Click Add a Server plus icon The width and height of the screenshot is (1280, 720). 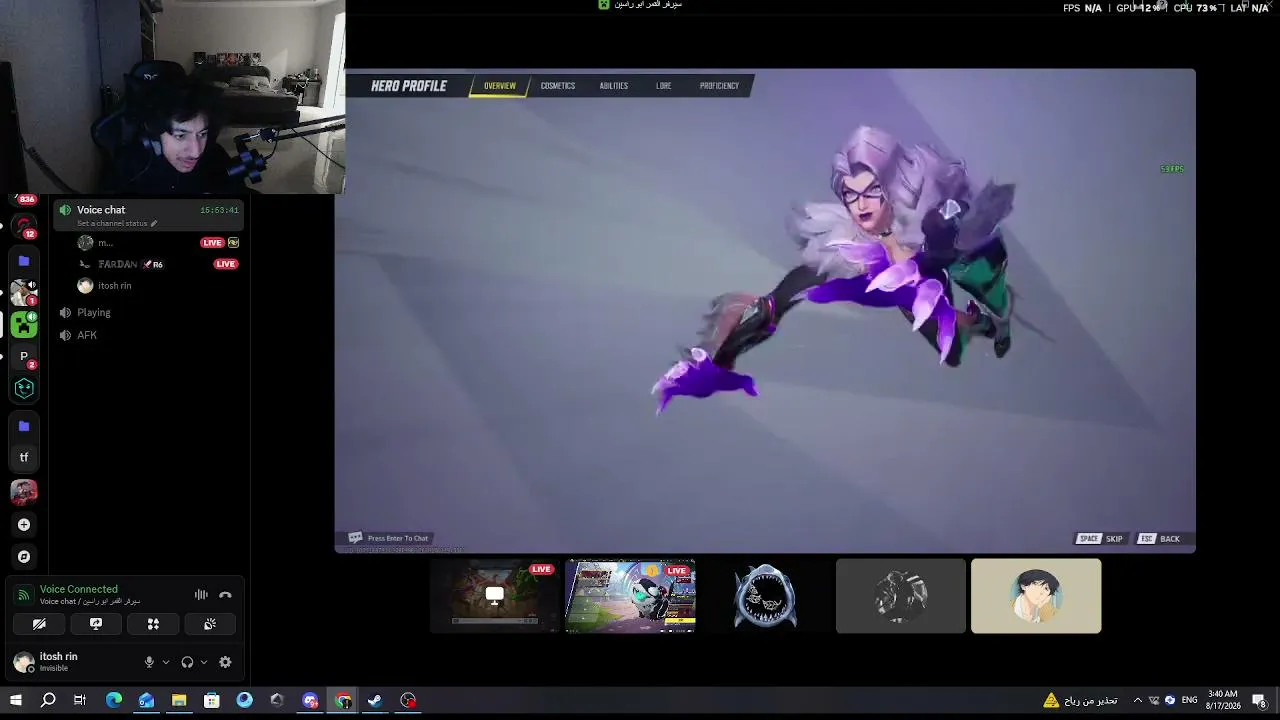pyautogui.click(x=24, y=525)
